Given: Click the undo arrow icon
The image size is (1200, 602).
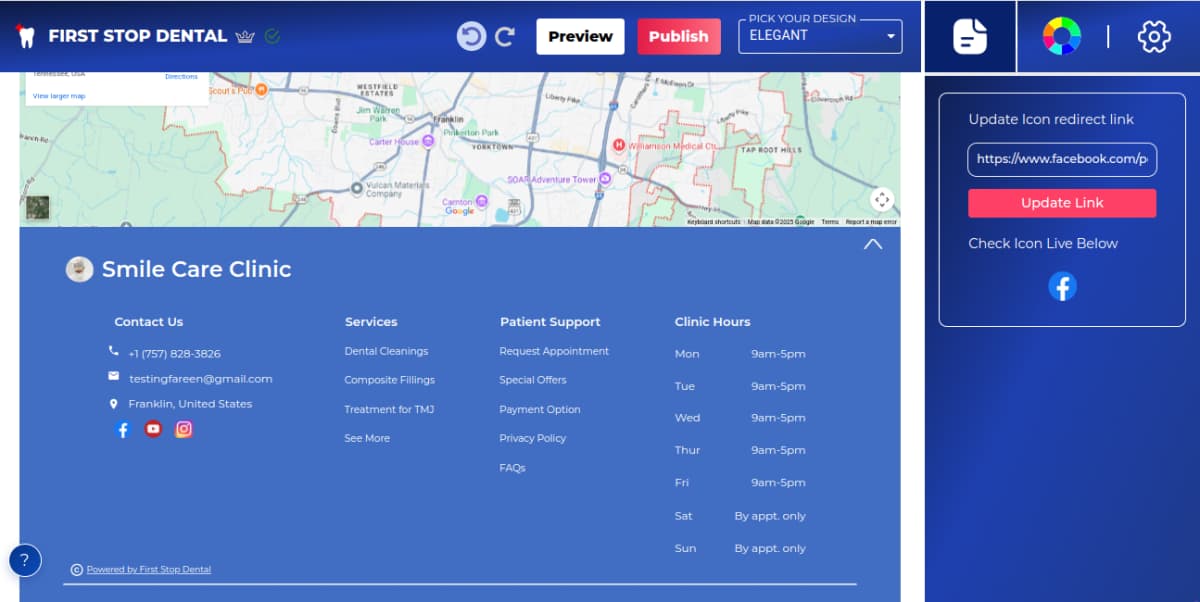Looking at the screenshot, I should [x=471, y=36].
